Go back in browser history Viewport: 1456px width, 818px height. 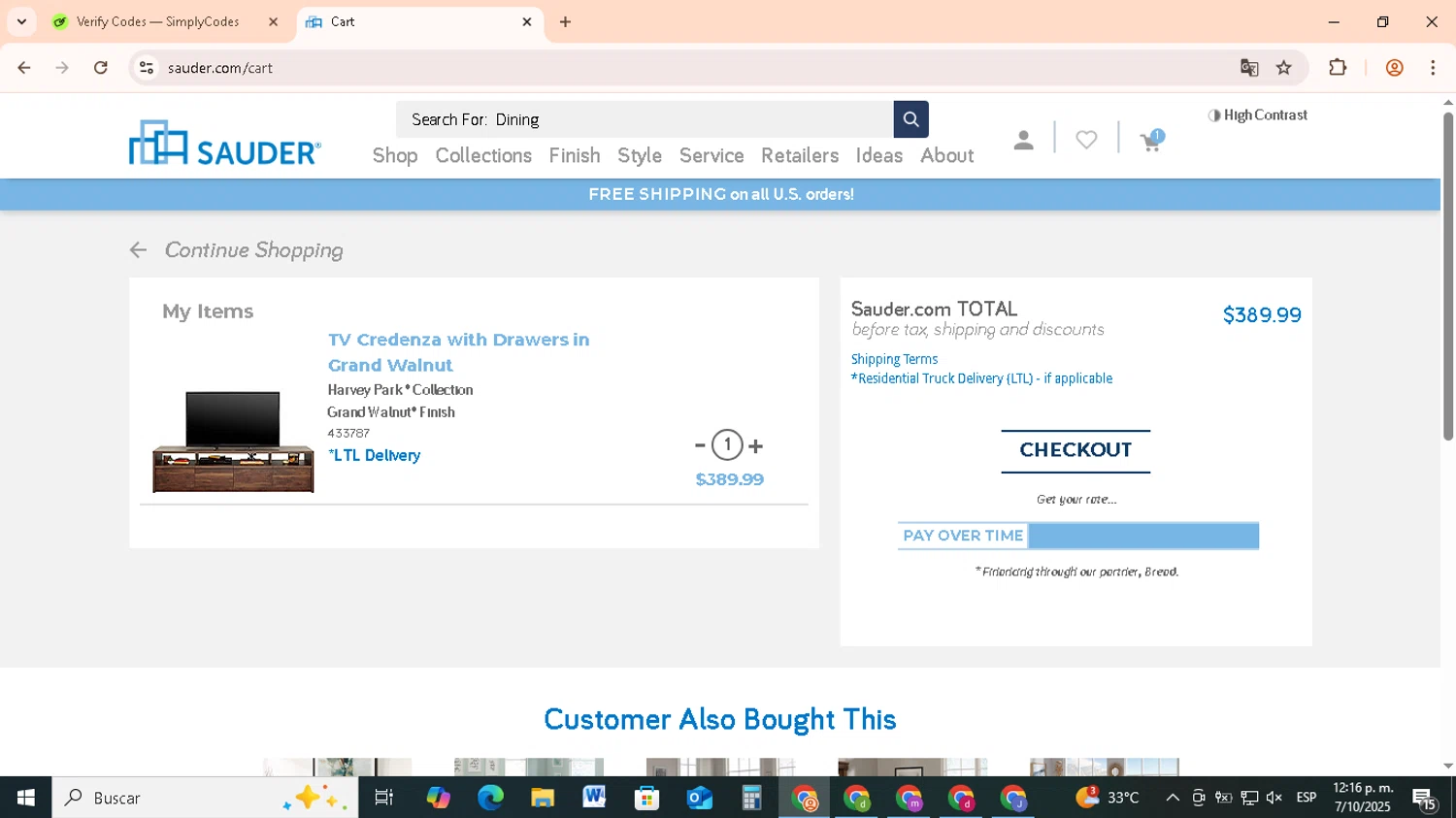click(x=24, y=68)
